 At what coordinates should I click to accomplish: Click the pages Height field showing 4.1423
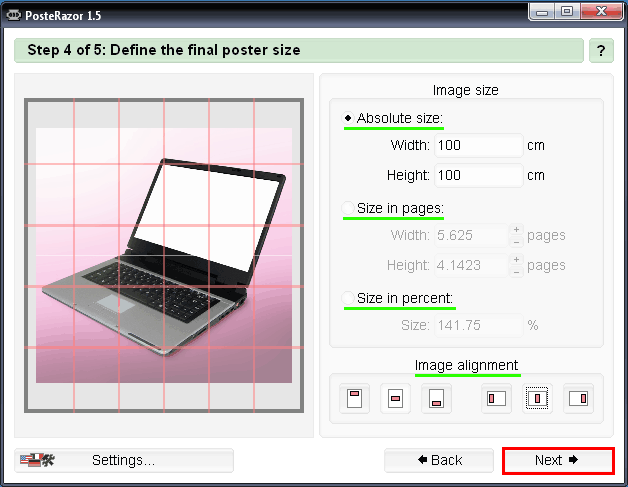point(471,265)
